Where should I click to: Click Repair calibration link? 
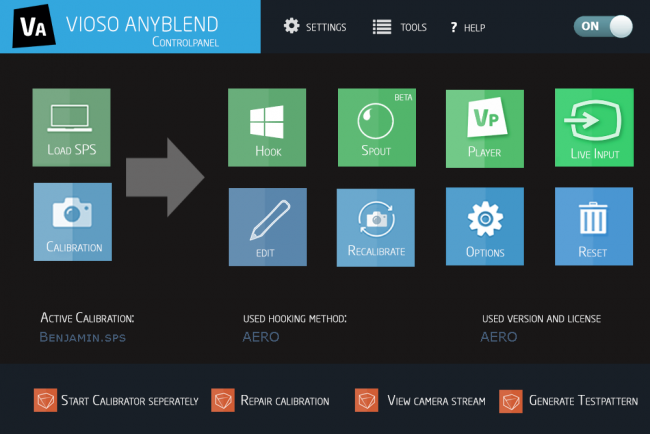tap(285, 400)
